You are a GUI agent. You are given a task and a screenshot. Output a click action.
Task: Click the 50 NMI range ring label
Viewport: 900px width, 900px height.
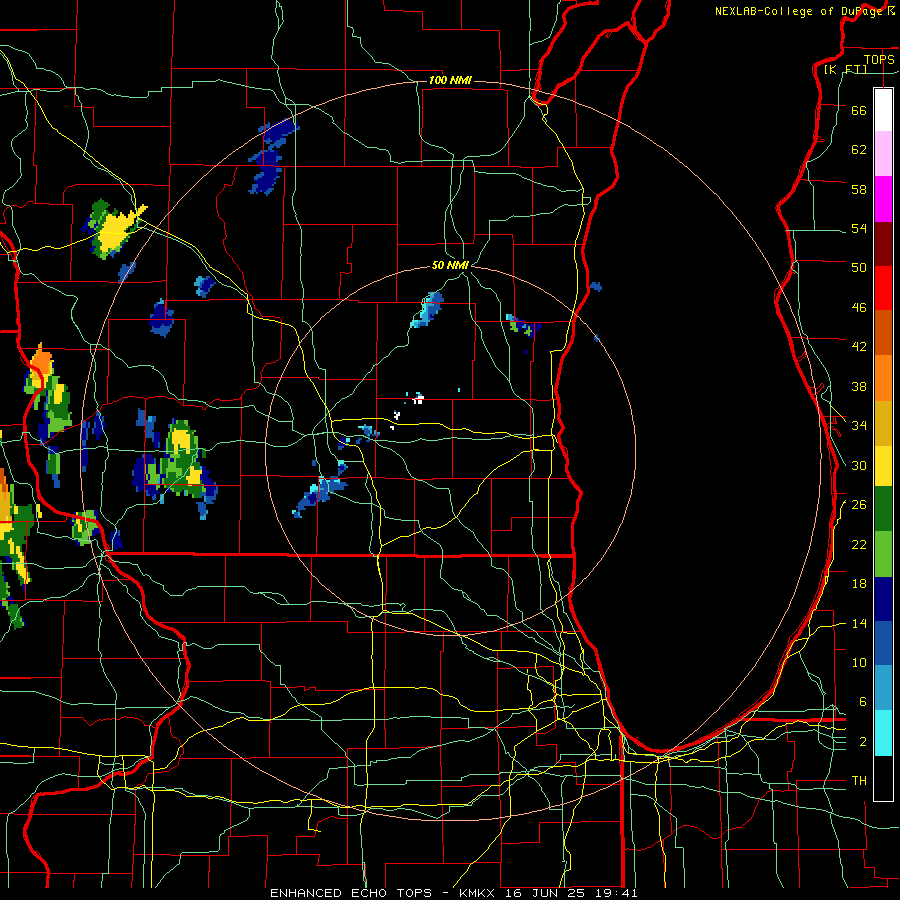[450, 265]
